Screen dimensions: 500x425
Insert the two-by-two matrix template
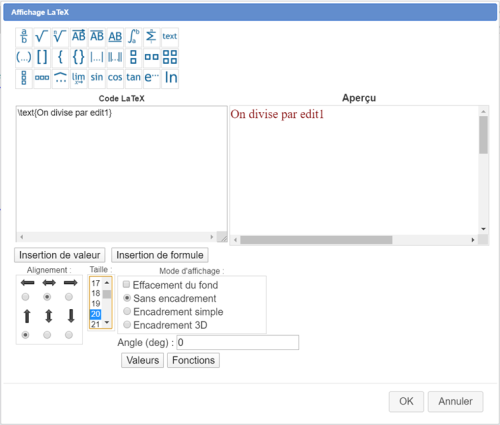pos(170,57)
